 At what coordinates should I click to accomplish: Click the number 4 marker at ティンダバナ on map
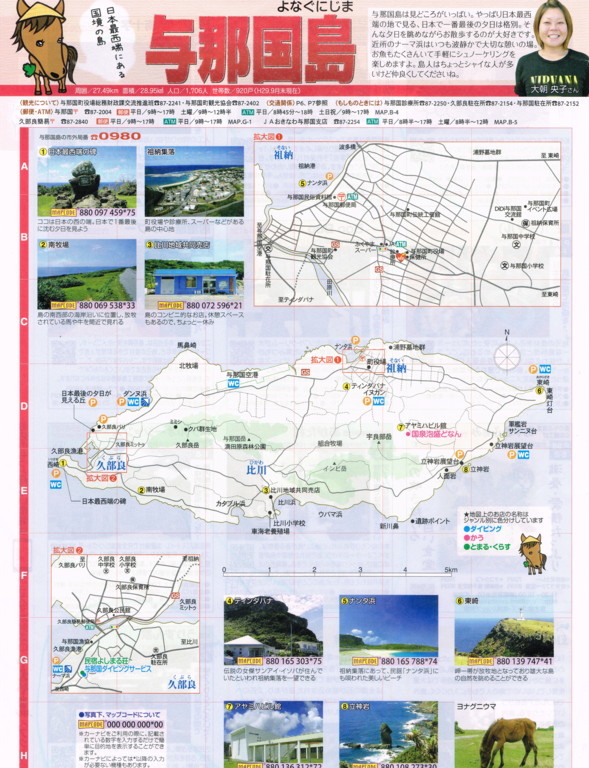tap(346, 386)
